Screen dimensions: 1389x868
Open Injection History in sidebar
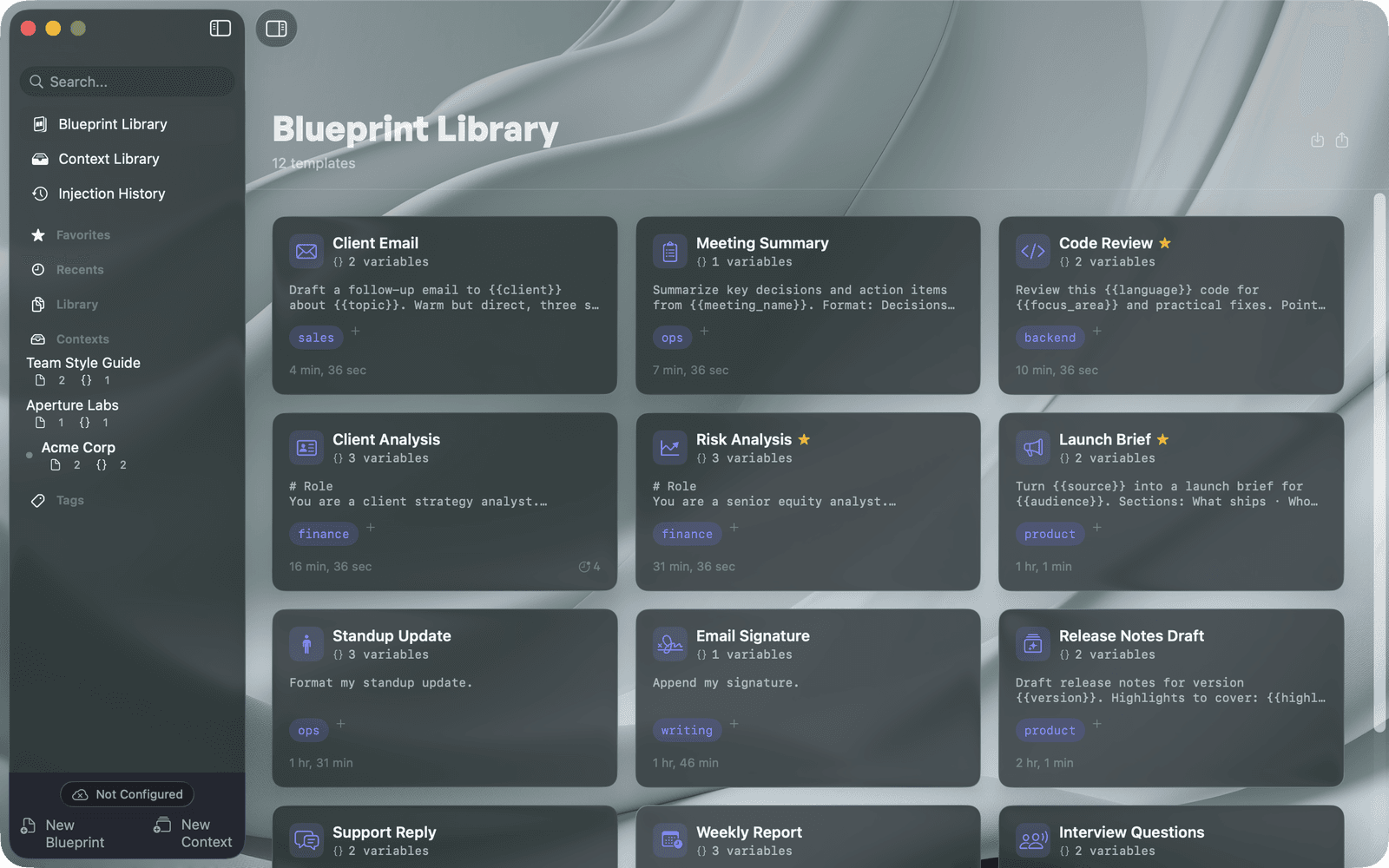pos(111,194)
